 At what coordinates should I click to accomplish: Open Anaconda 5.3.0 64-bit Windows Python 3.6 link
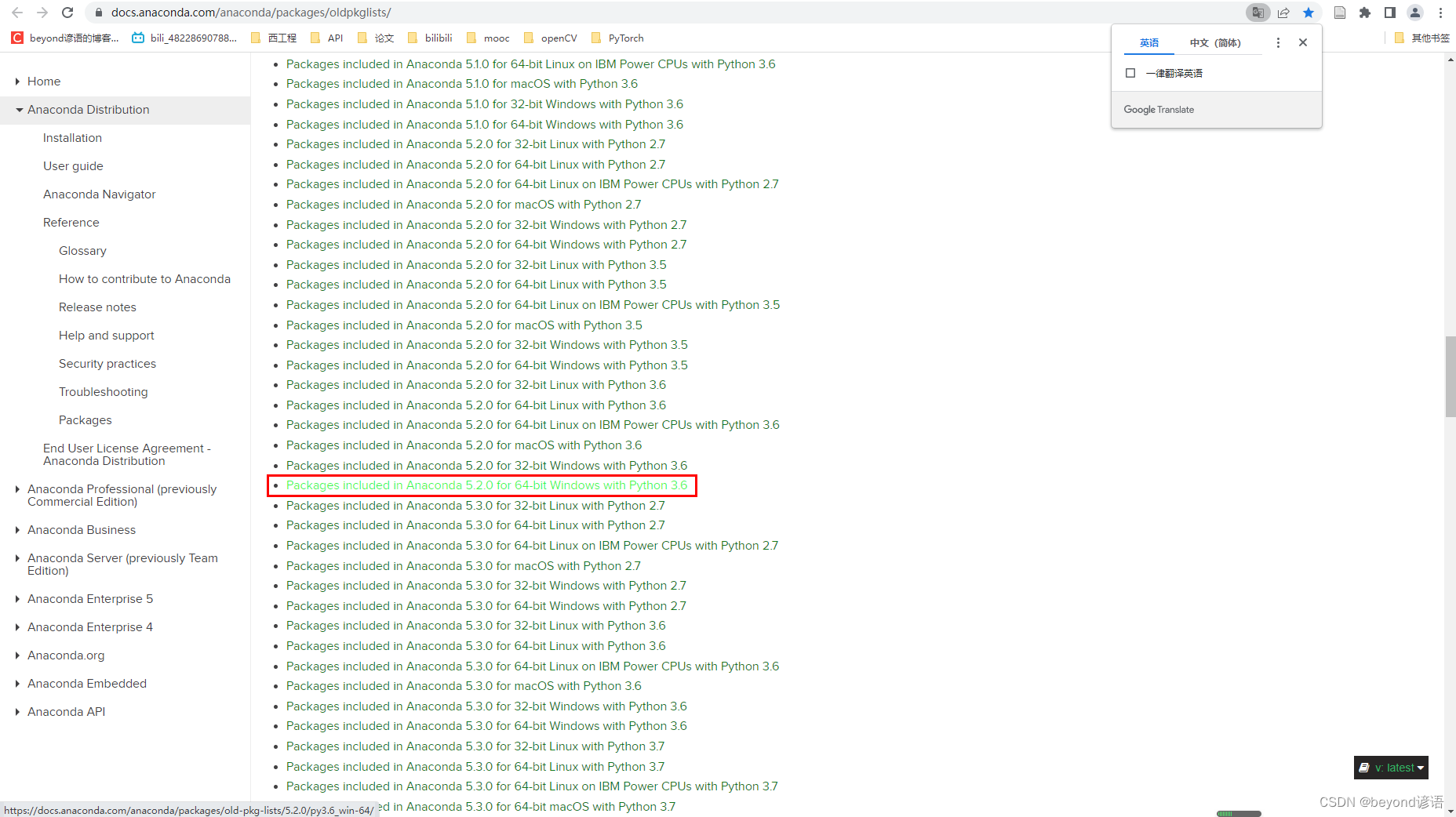[486, 726]
